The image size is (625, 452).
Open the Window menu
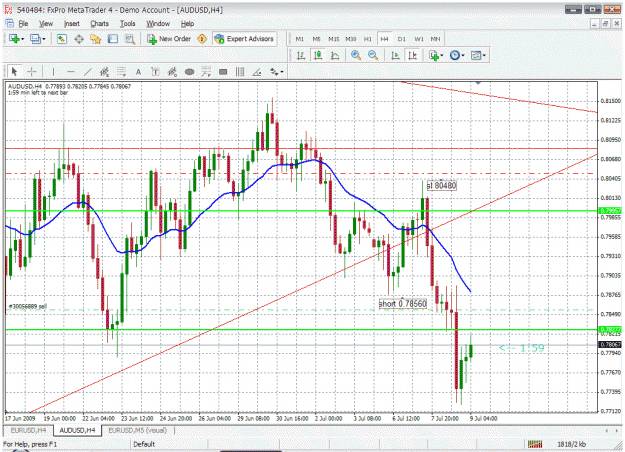pyautogui.click(x=158, y=24)
